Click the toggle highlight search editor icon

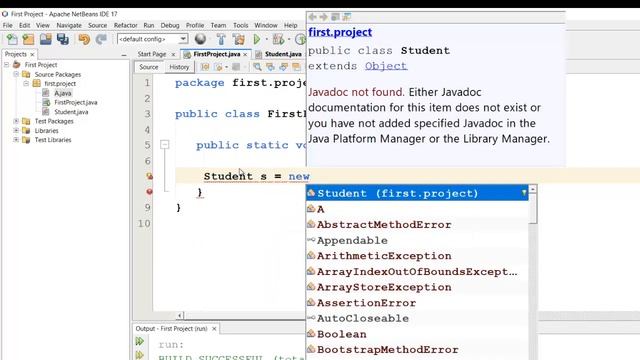pyautogui.click(x=296, y=67)
